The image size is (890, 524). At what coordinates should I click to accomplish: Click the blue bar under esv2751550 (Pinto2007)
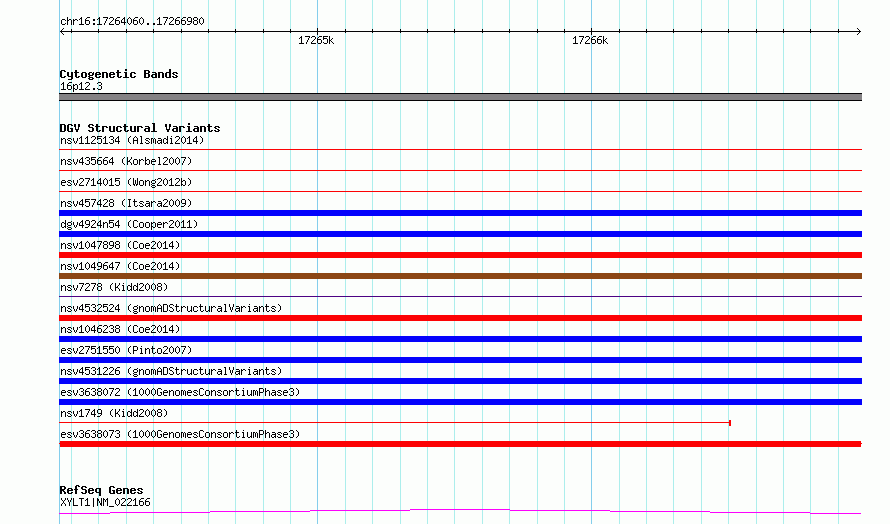pyautogui.click(x=460, y=360)
